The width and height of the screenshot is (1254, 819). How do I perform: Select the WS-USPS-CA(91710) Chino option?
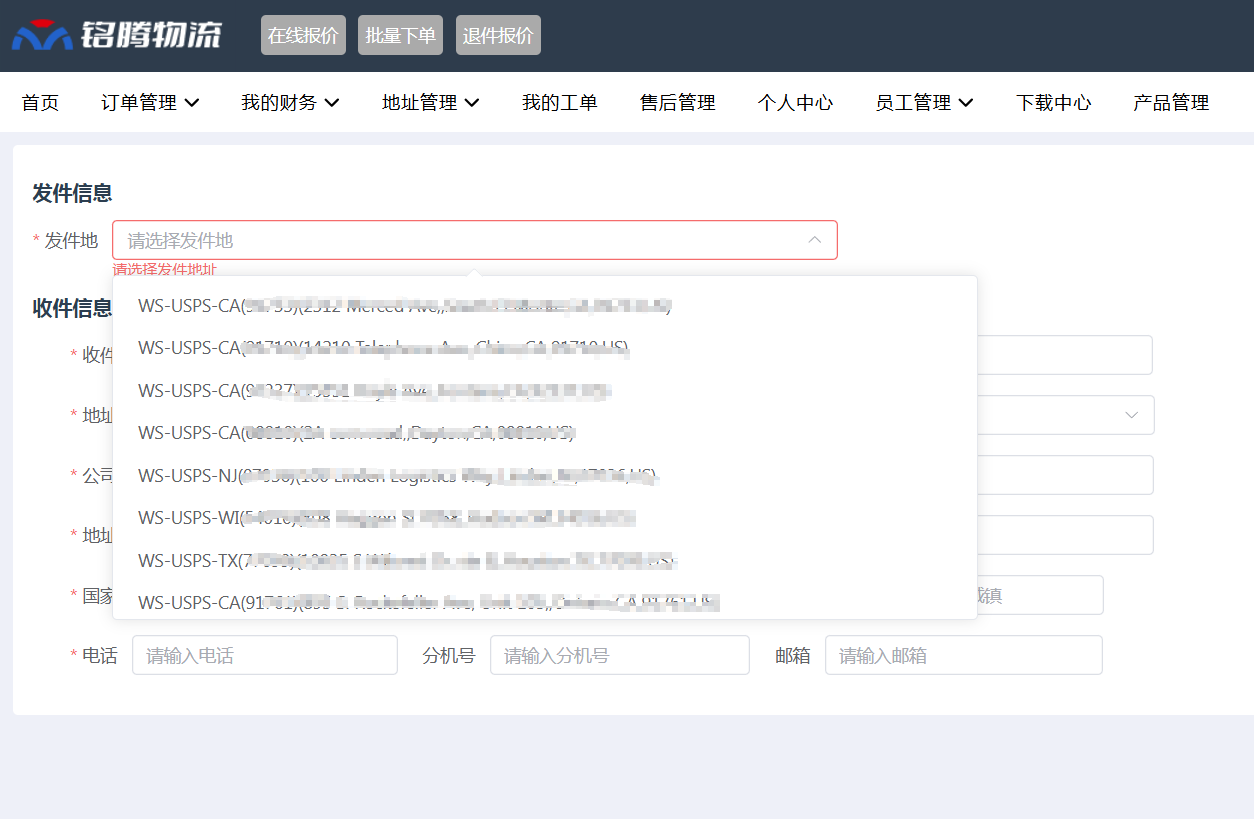(x=545, y=347)
